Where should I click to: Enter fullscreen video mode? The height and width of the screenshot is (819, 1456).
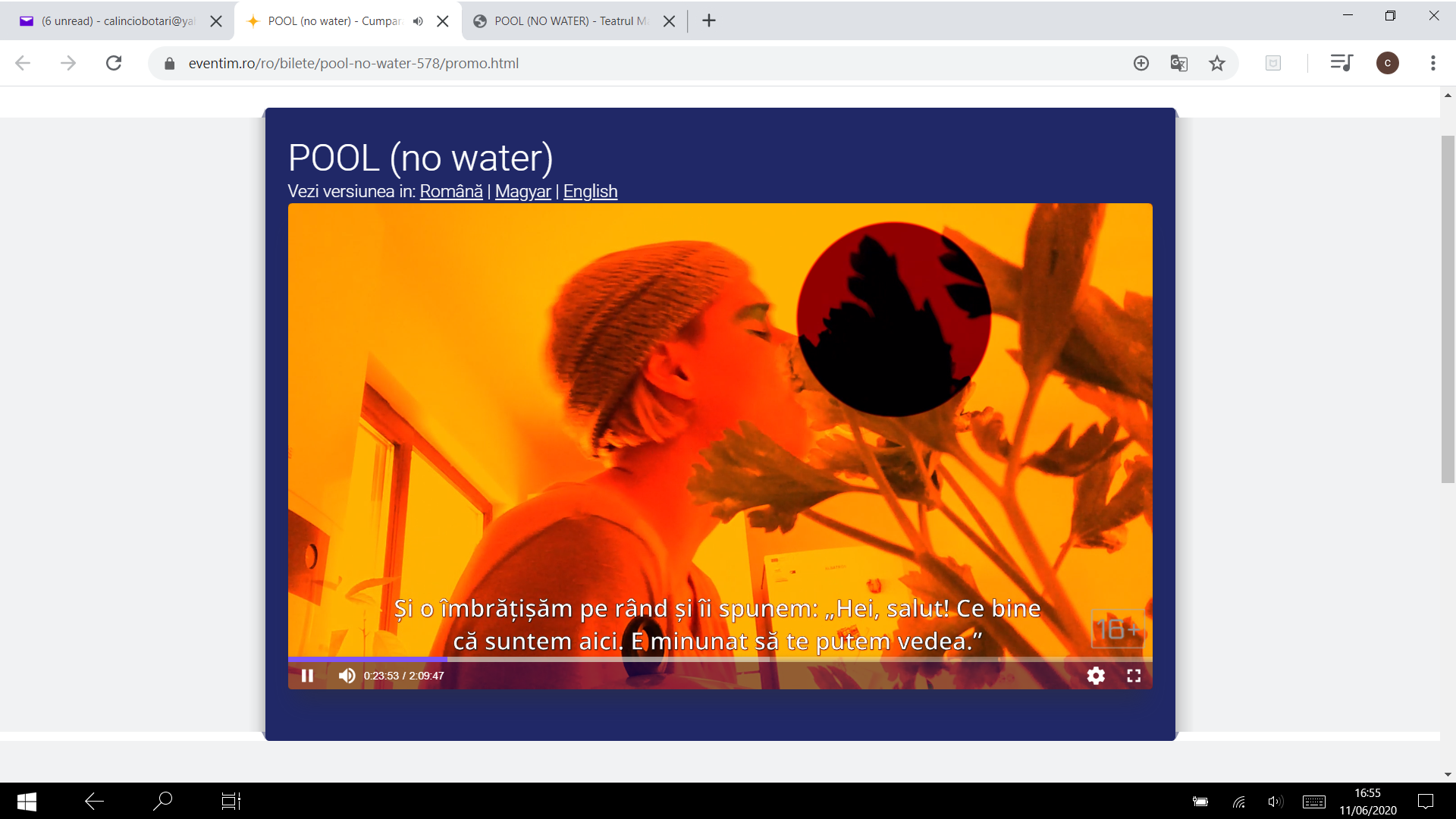pyautogui.click(x=1134, y=676)
